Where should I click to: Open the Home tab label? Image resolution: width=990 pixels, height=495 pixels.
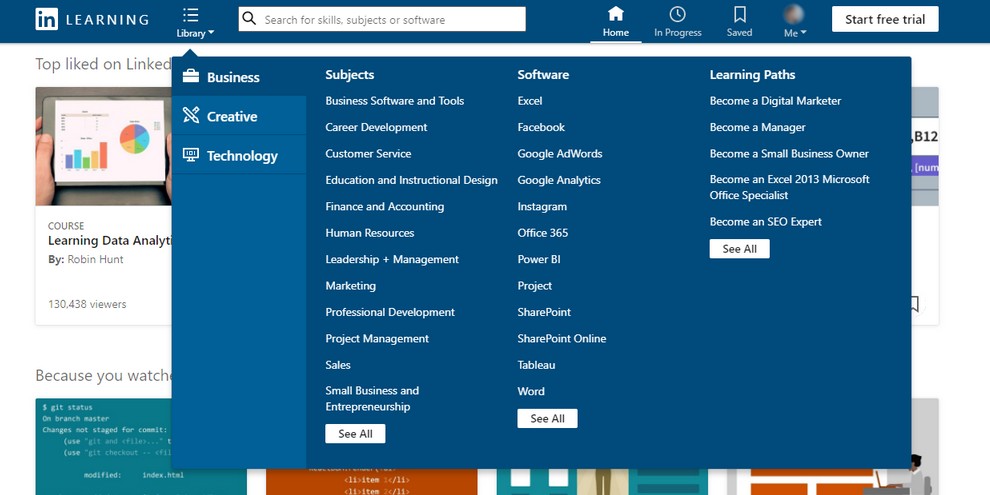[x=616, y=33]
